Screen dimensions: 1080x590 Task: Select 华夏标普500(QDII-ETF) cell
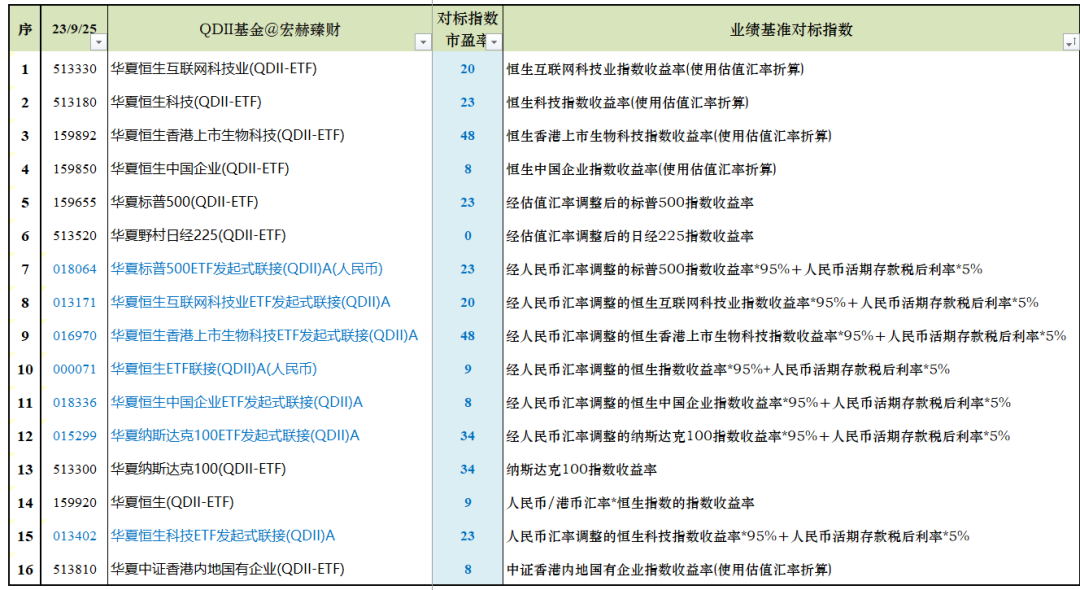tap(270, 202)
